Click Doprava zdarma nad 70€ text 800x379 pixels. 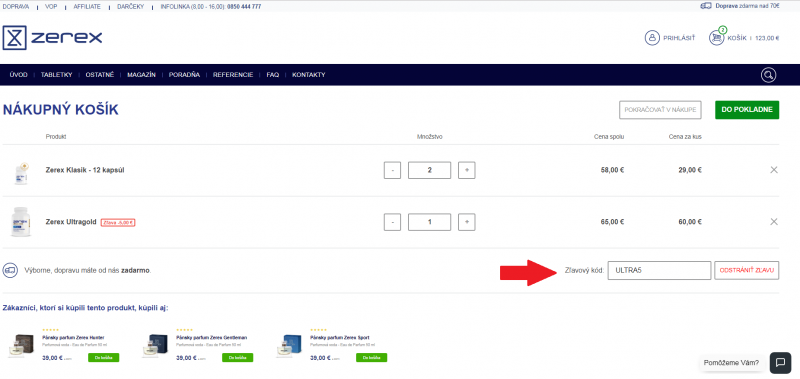747,6
